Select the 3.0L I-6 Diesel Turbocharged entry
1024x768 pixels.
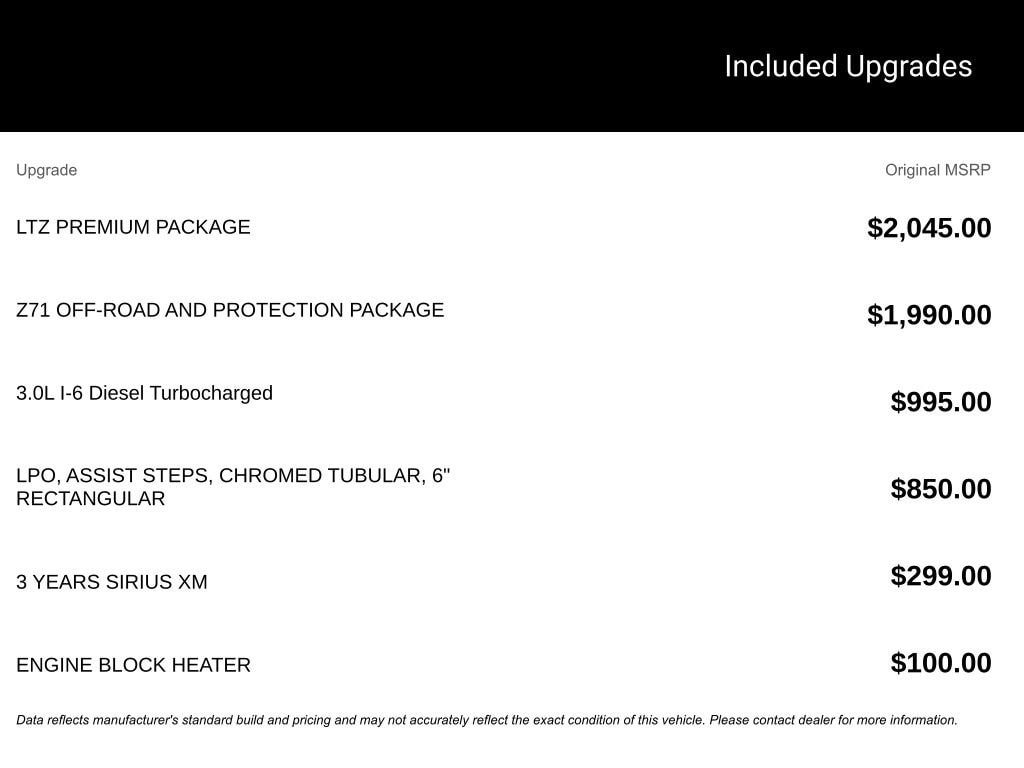pos(144,393)
